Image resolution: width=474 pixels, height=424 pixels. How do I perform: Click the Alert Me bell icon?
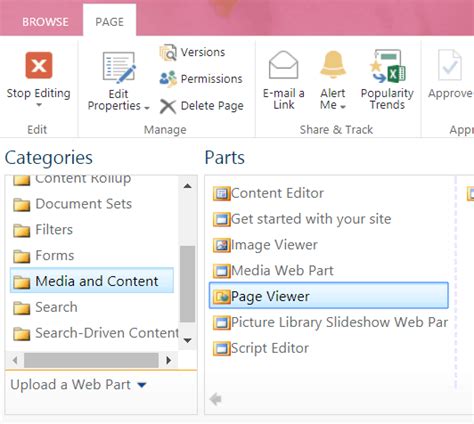pos(333,65)
